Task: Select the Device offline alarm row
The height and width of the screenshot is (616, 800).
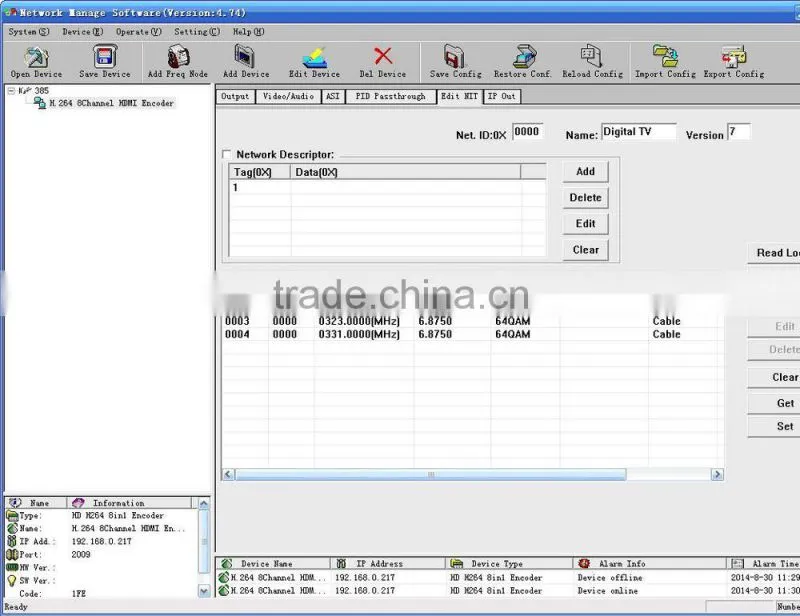Action: pyautogui.click(x=509, y=577)
